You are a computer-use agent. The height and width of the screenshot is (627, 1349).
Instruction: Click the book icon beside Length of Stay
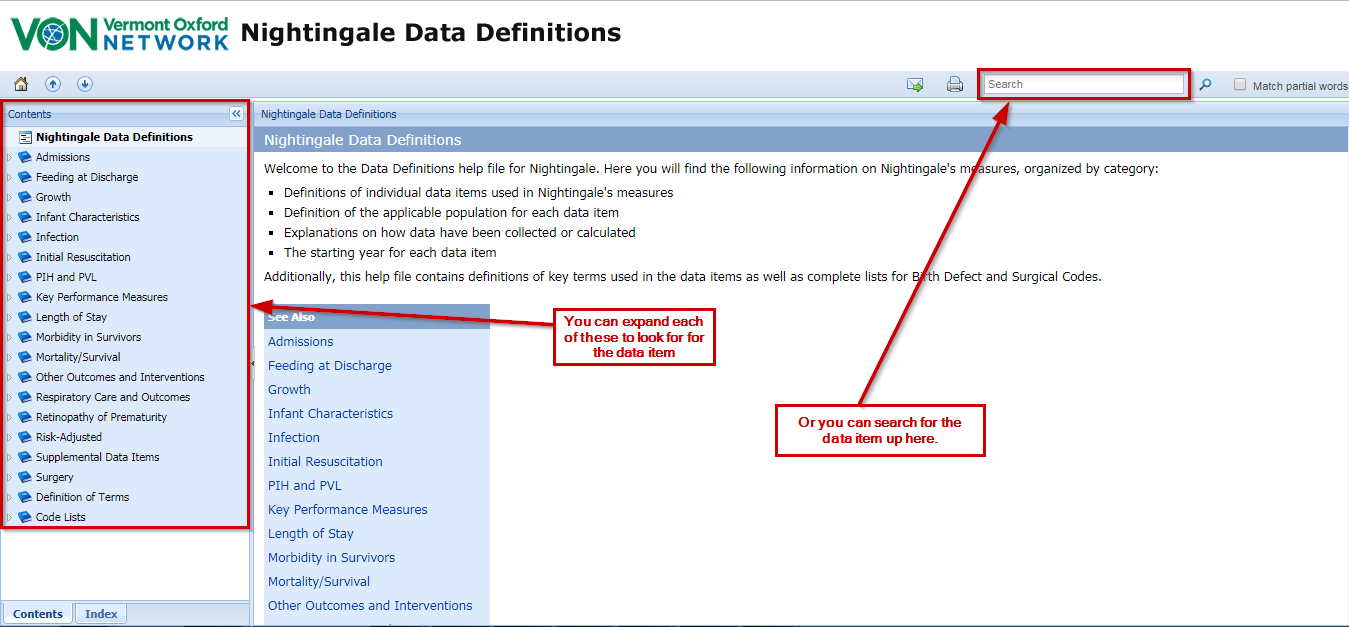point(25,317)
